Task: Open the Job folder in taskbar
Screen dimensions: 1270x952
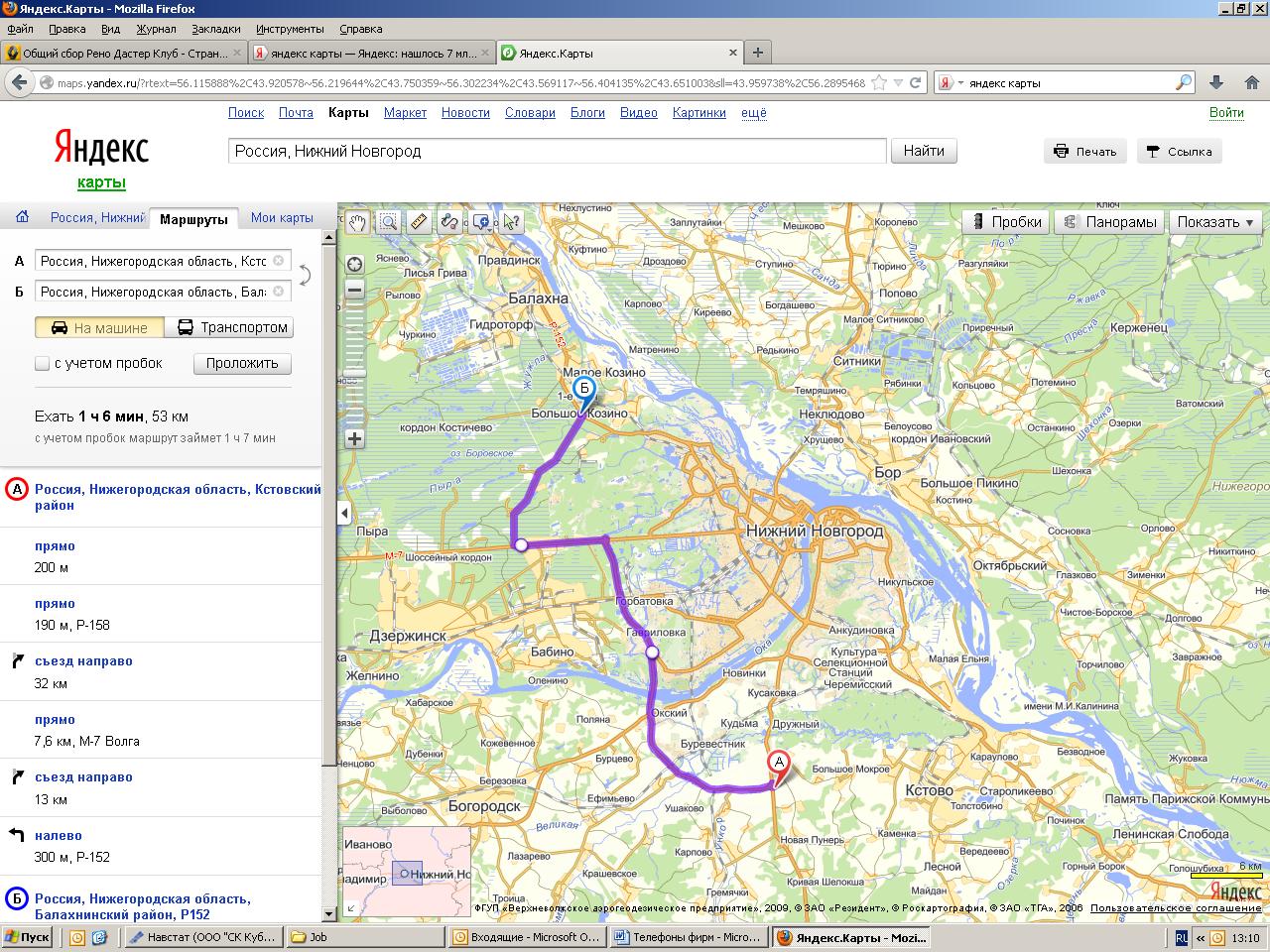Action: [x=364, y=937]
